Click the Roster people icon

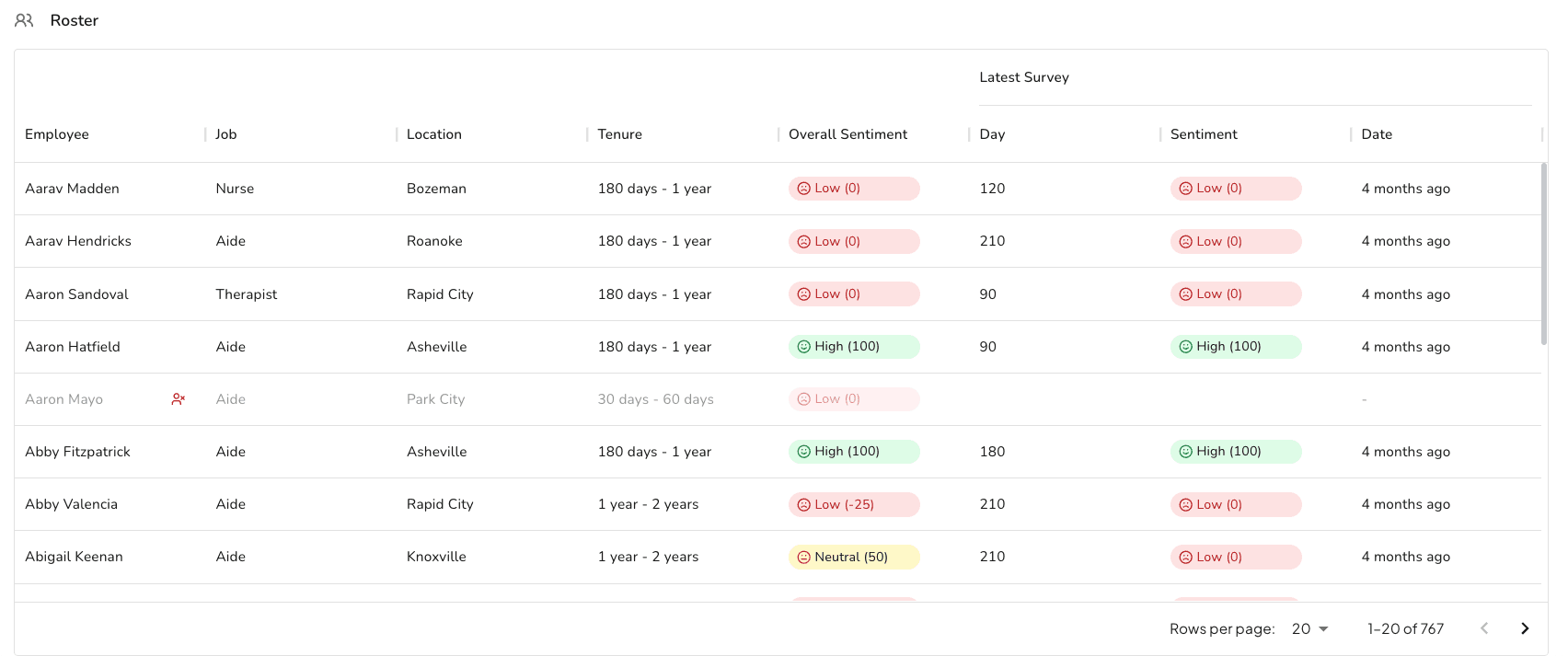click(24, 20)
